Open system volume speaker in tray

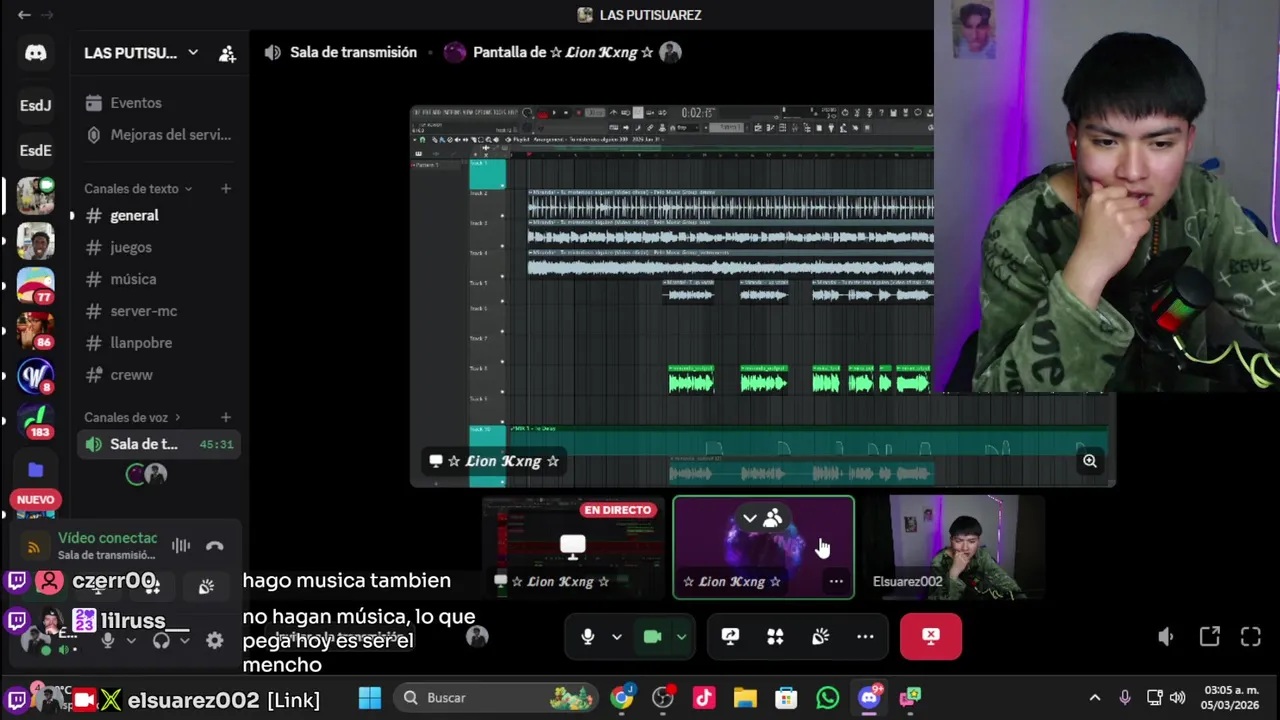point(1178,698)
